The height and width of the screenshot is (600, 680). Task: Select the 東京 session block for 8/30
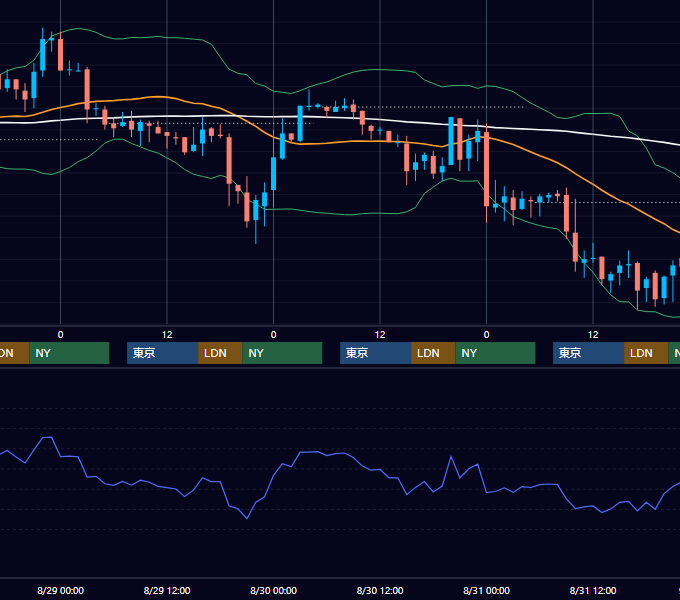coord(376,353)
